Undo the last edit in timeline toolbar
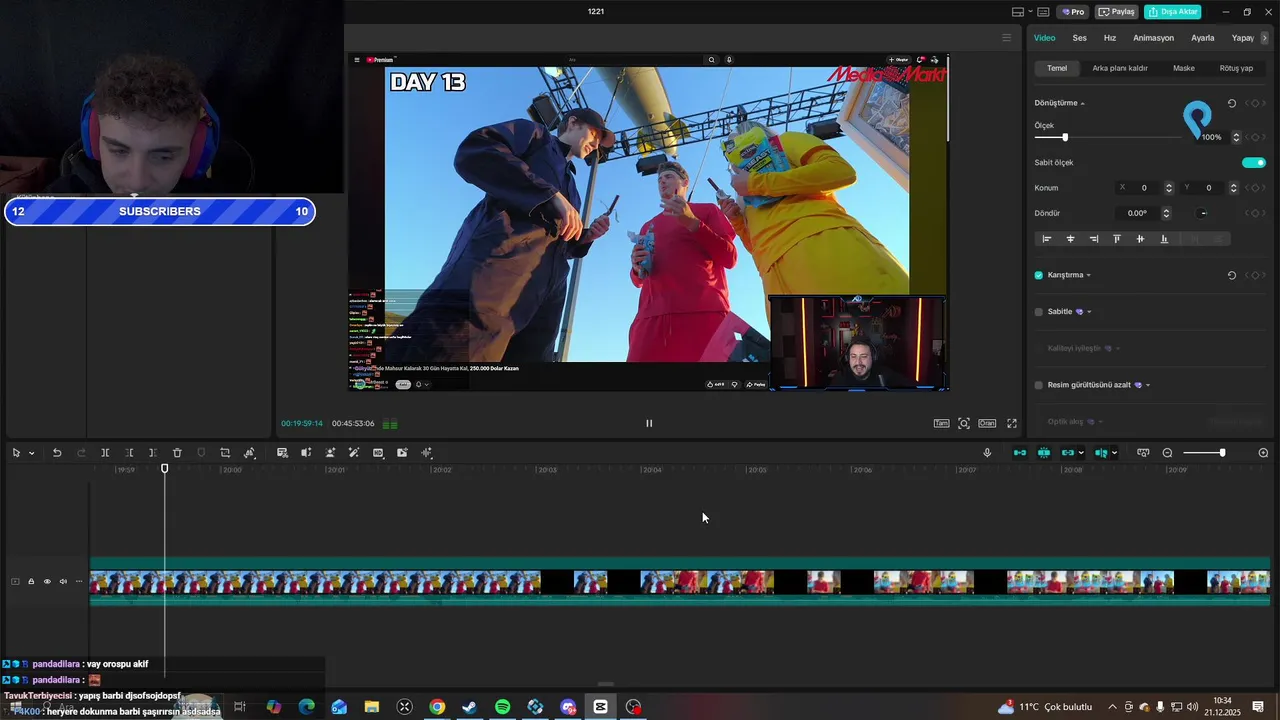Image resolution: width=1280 pixels, height=720 pixels. point(57,453)
